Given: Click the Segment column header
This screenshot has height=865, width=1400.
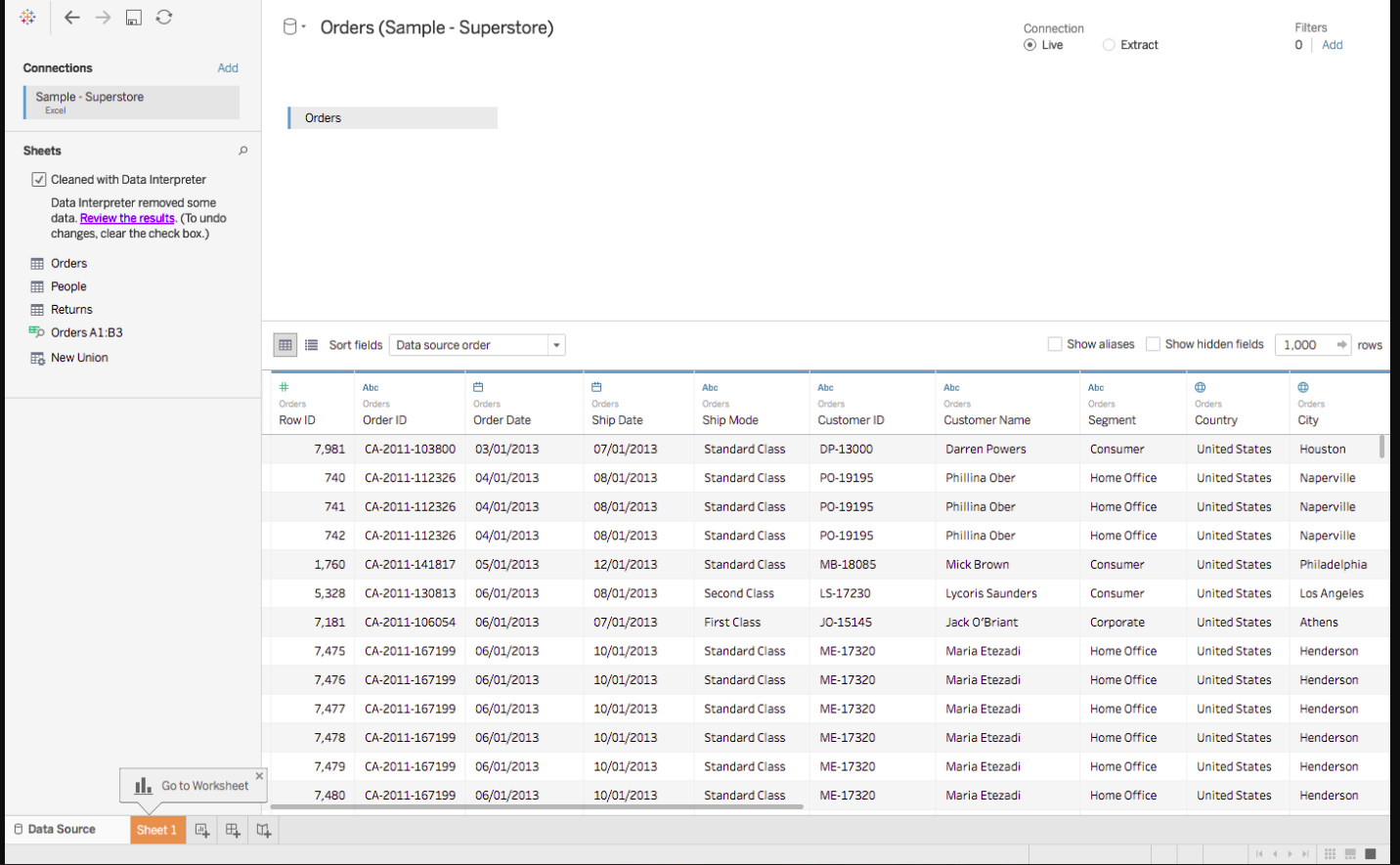Looking at the screenshot, I should pos(1132,404).
